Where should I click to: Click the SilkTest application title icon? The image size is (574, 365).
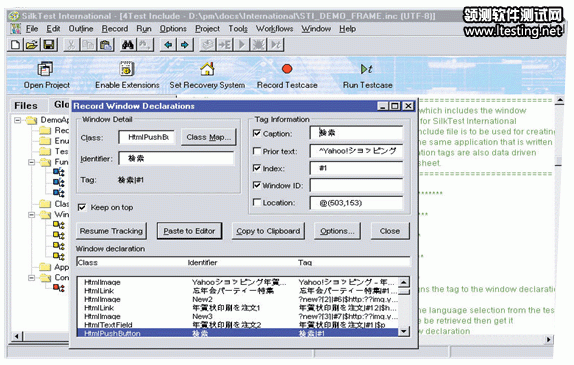click(x=14, y=16)
